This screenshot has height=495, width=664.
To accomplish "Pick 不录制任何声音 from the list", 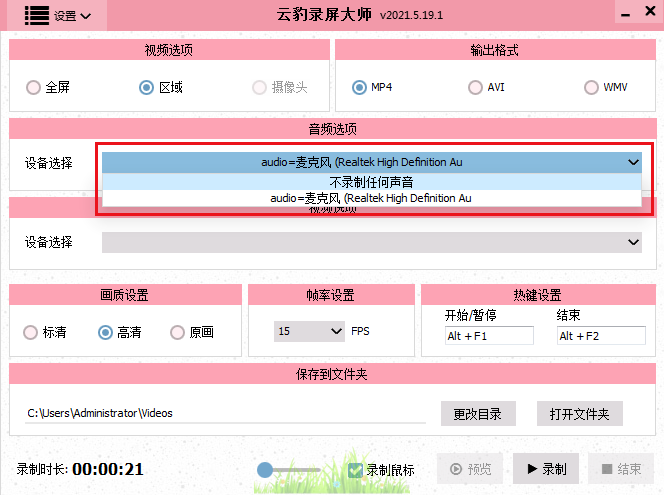I will 371,182.
